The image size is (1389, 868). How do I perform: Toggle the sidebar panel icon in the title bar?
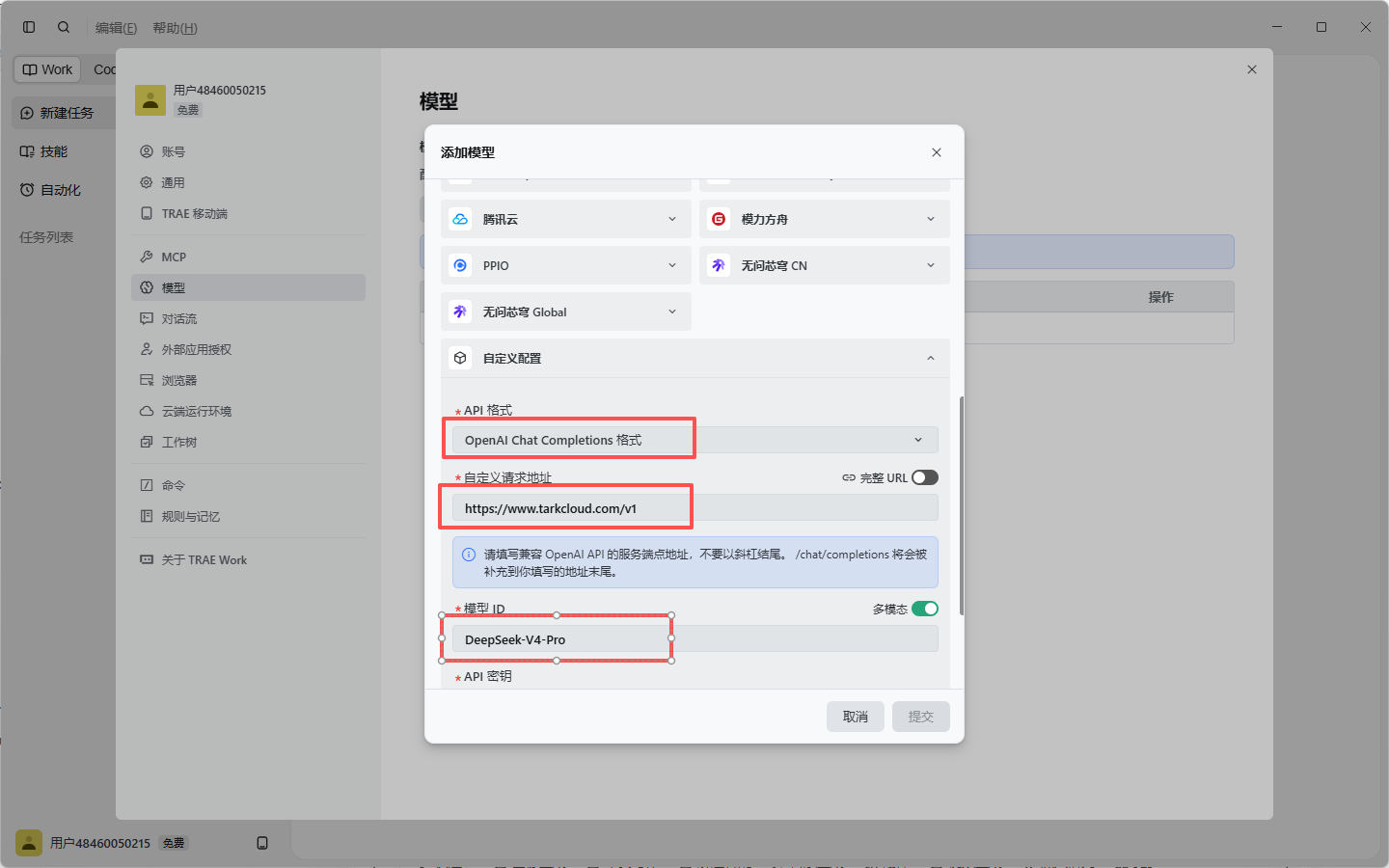point(29,27)
